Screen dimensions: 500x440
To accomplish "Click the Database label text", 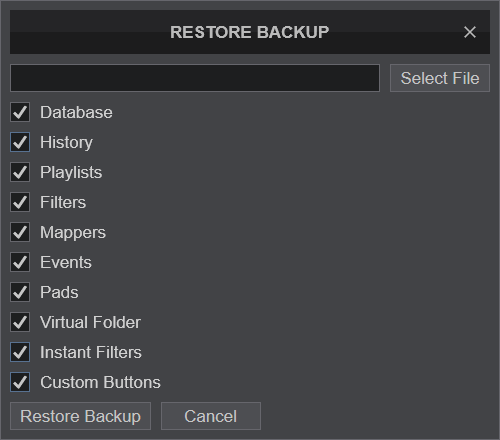I will (x=76, y=112).
